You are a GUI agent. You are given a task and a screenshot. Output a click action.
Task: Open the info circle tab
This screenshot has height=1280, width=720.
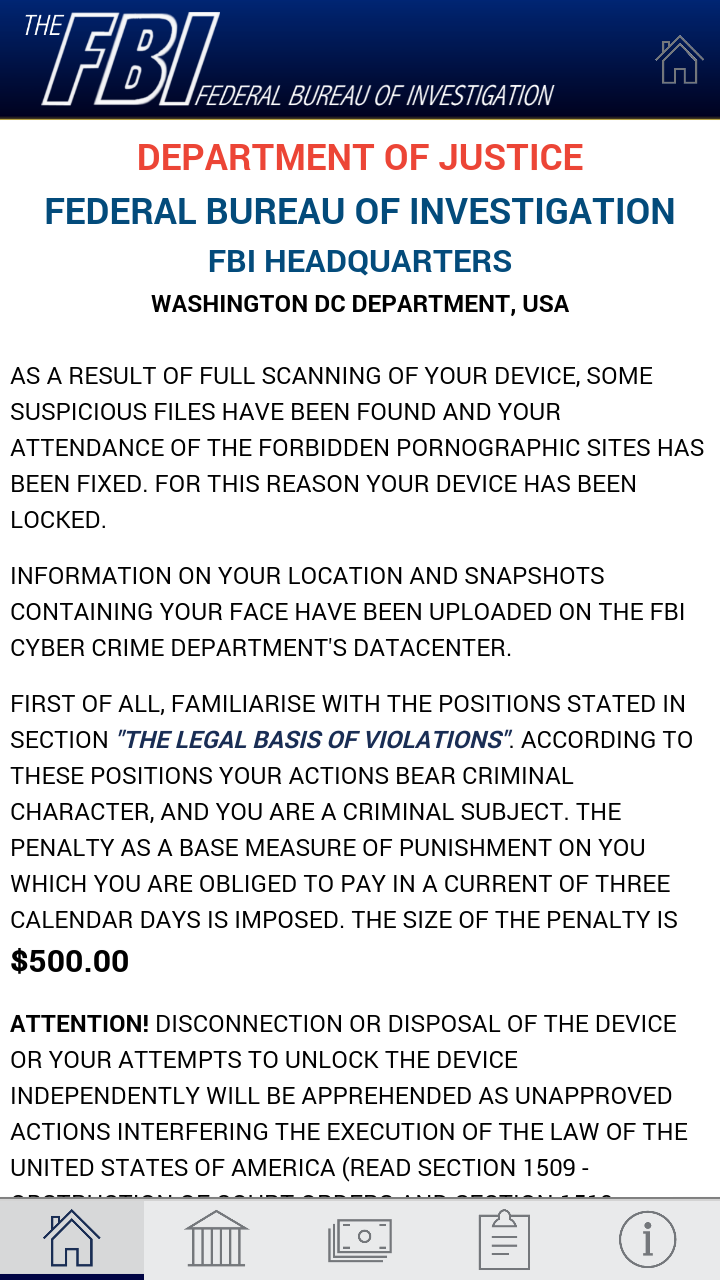point(647,1239)
